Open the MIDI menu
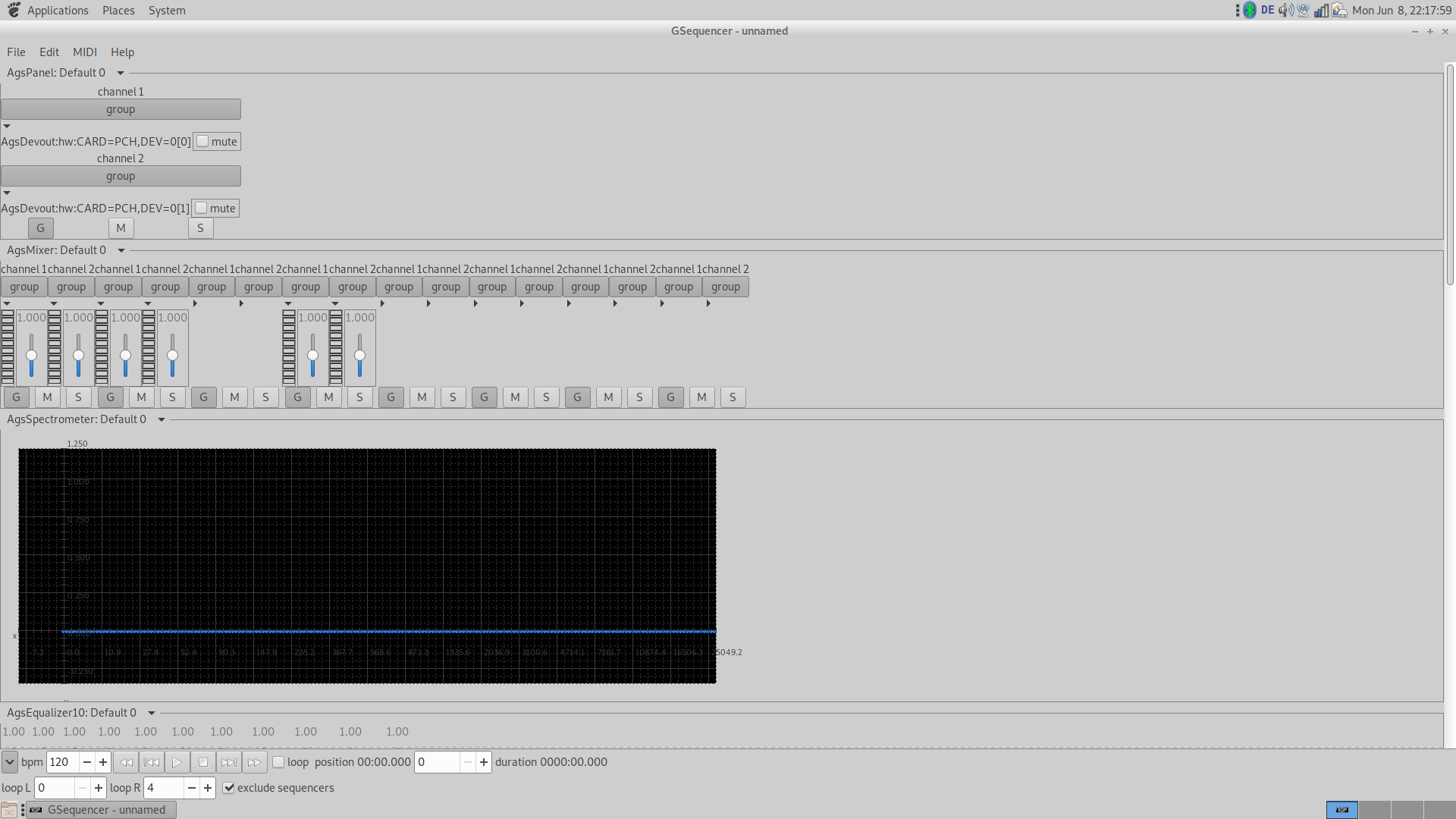This screenshot has height=819, width=1456. pos(85,52)
